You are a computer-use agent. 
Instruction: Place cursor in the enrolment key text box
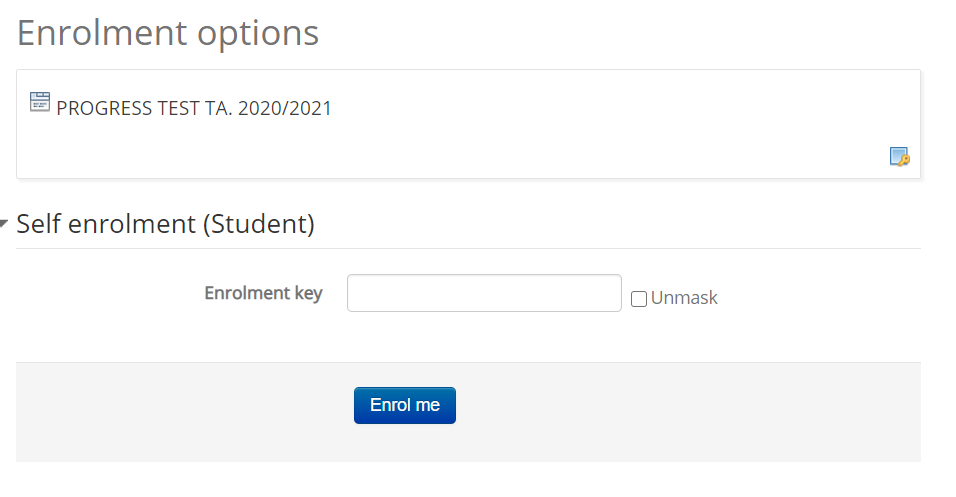(x=484, y=293)
